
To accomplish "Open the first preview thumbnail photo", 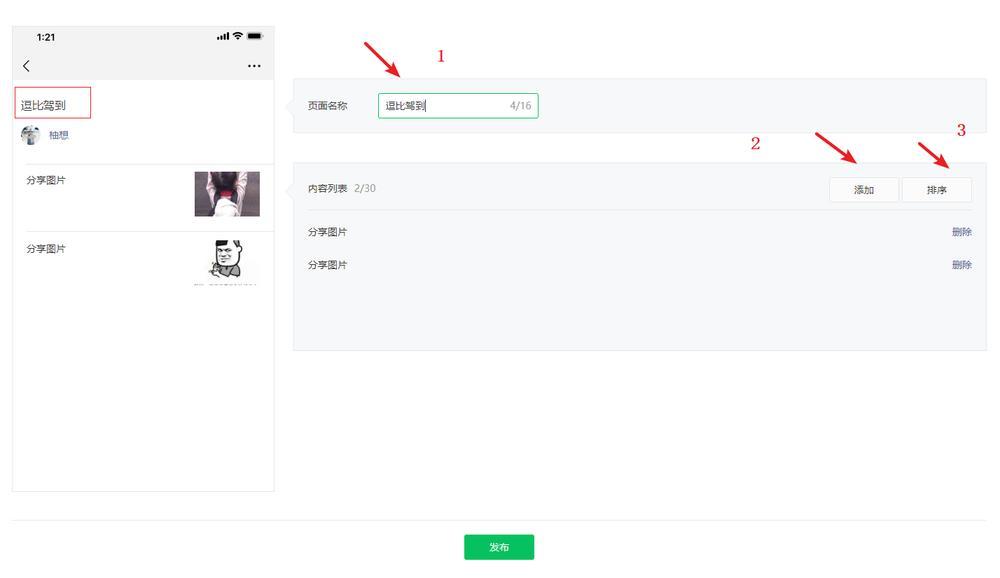I will coord(227,194).
